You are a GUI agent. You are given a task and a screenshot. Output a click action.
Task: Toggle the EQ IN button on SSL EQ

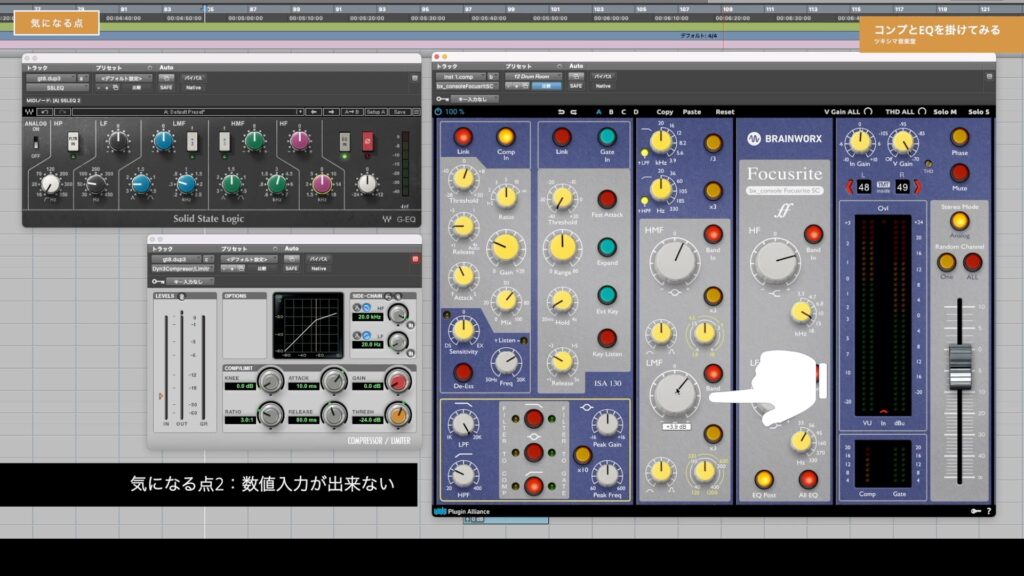[344, 141]
